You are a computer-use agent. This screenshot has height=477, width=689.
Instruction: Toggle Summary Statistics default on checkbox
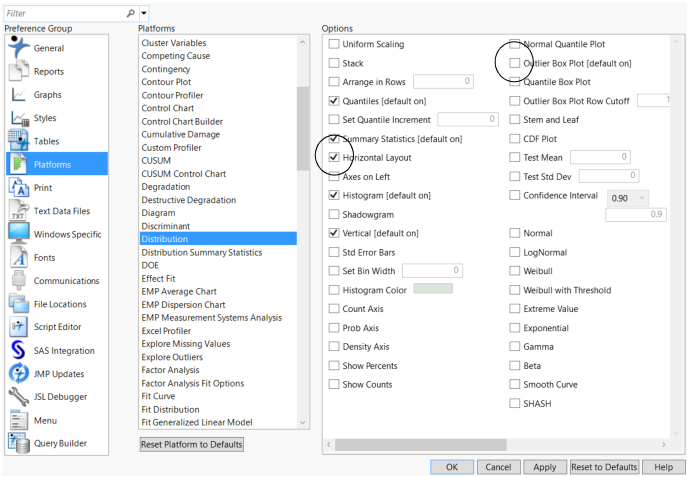pyautogui.click(x=334, y=139)
